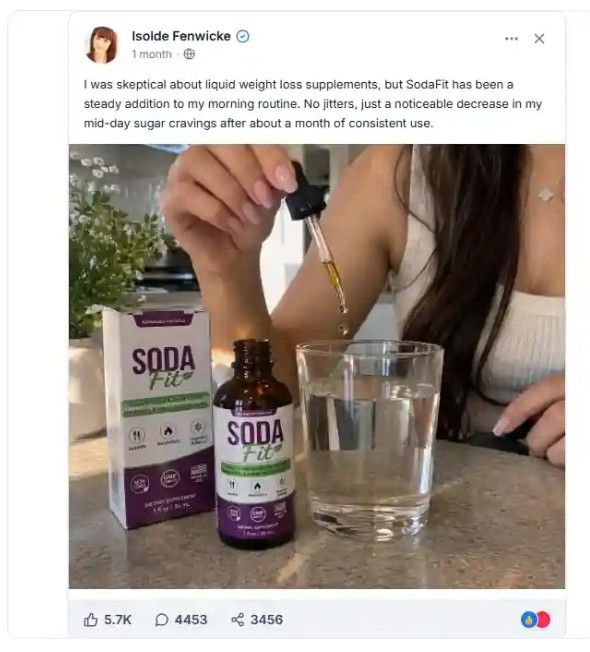View the 3456 shares count
This screenshot has width=590, height=652.
click(267, 620)
